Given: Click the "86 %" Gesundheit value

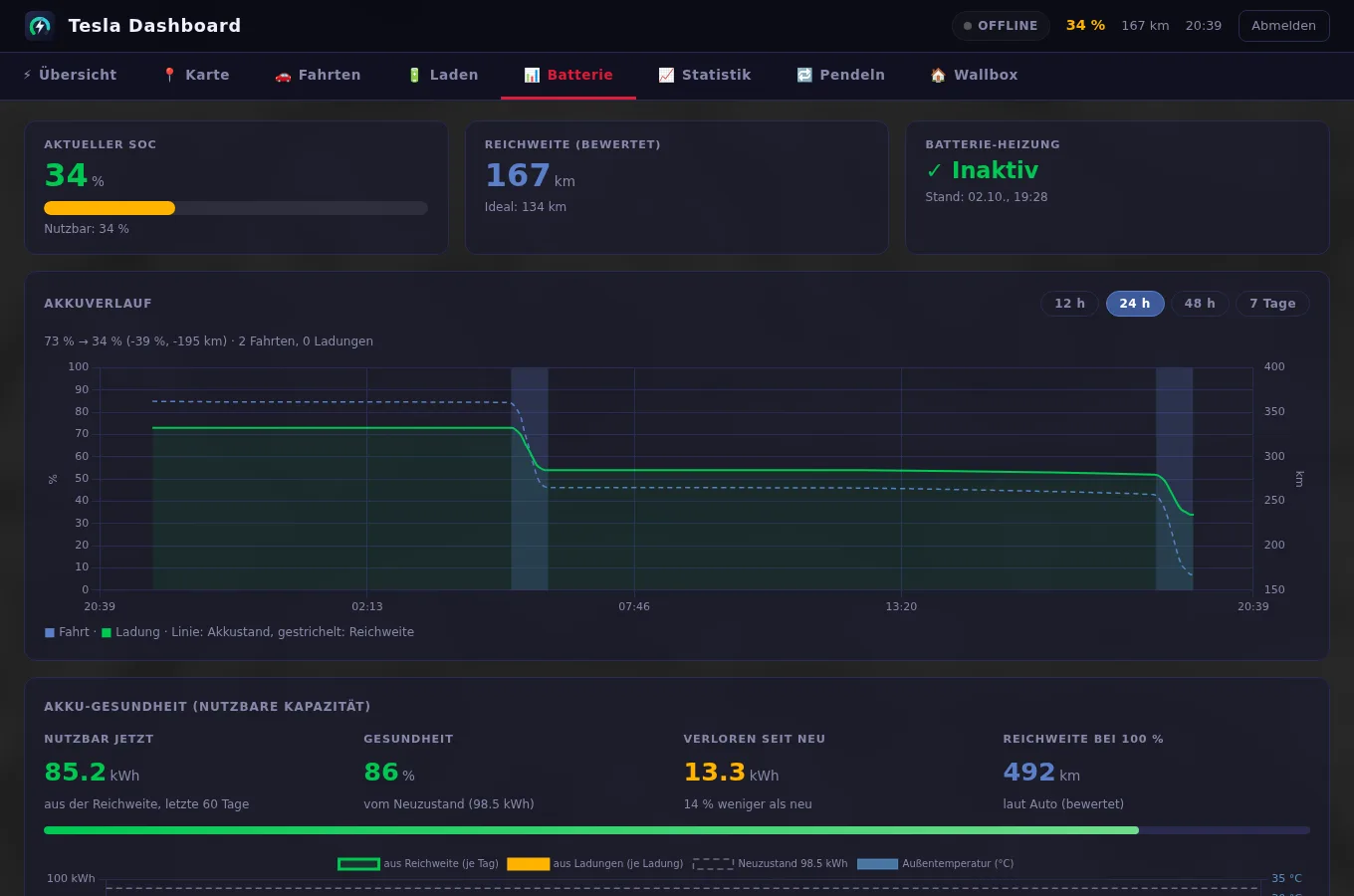Looking at the screenshot, I should point(389,773).
